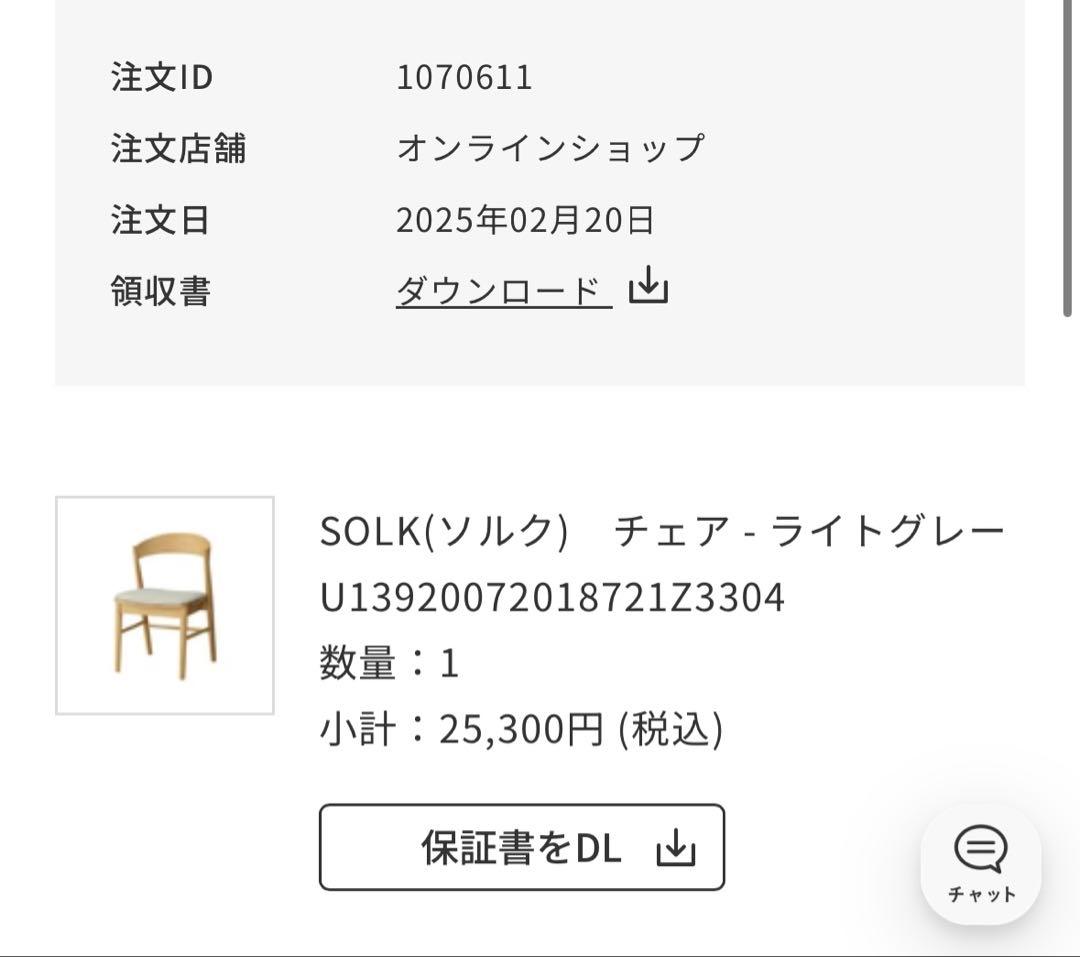Select the 小計 price 25,300円 text
Image resolution: width=1080 pixels, height=957 pixels.
click(x=522, y=732)
